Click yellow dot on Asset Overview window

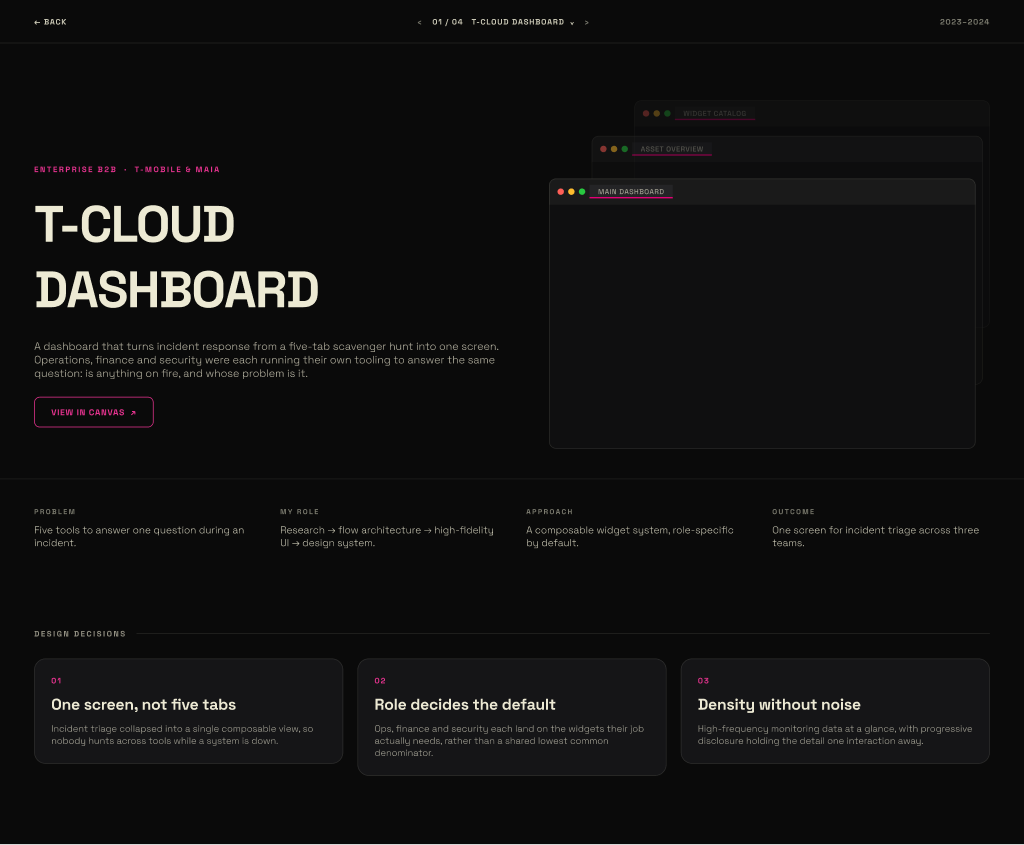coord(614,149)
